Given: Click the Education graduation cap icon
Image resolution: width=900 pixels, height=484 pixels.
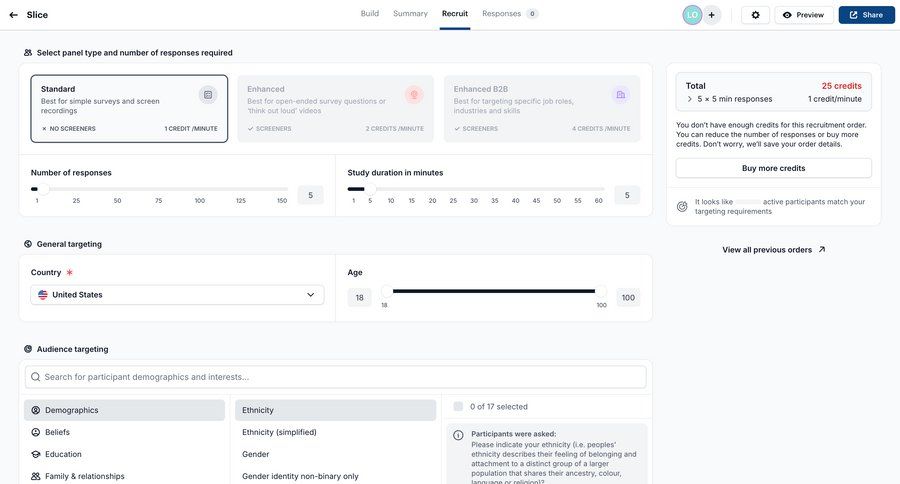Looking at the screenshot, I should pos(36,454).
